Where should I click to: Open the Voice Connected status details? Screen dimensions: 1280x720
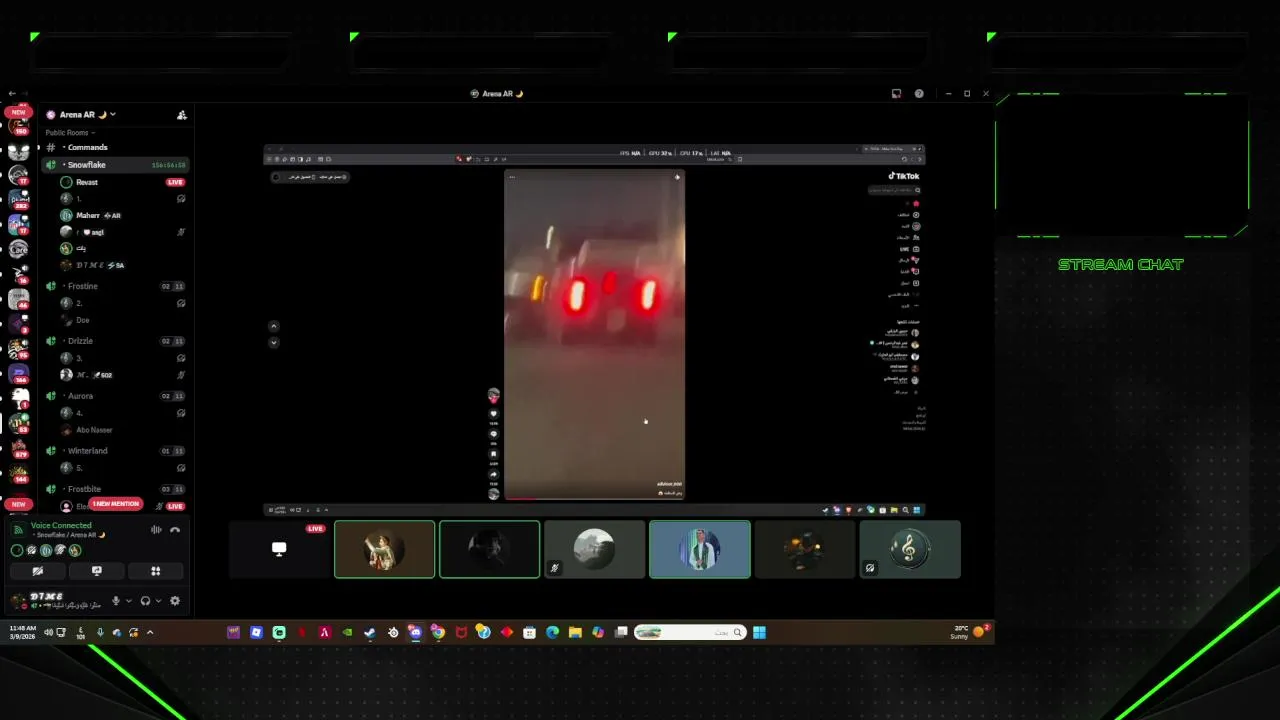61,525
